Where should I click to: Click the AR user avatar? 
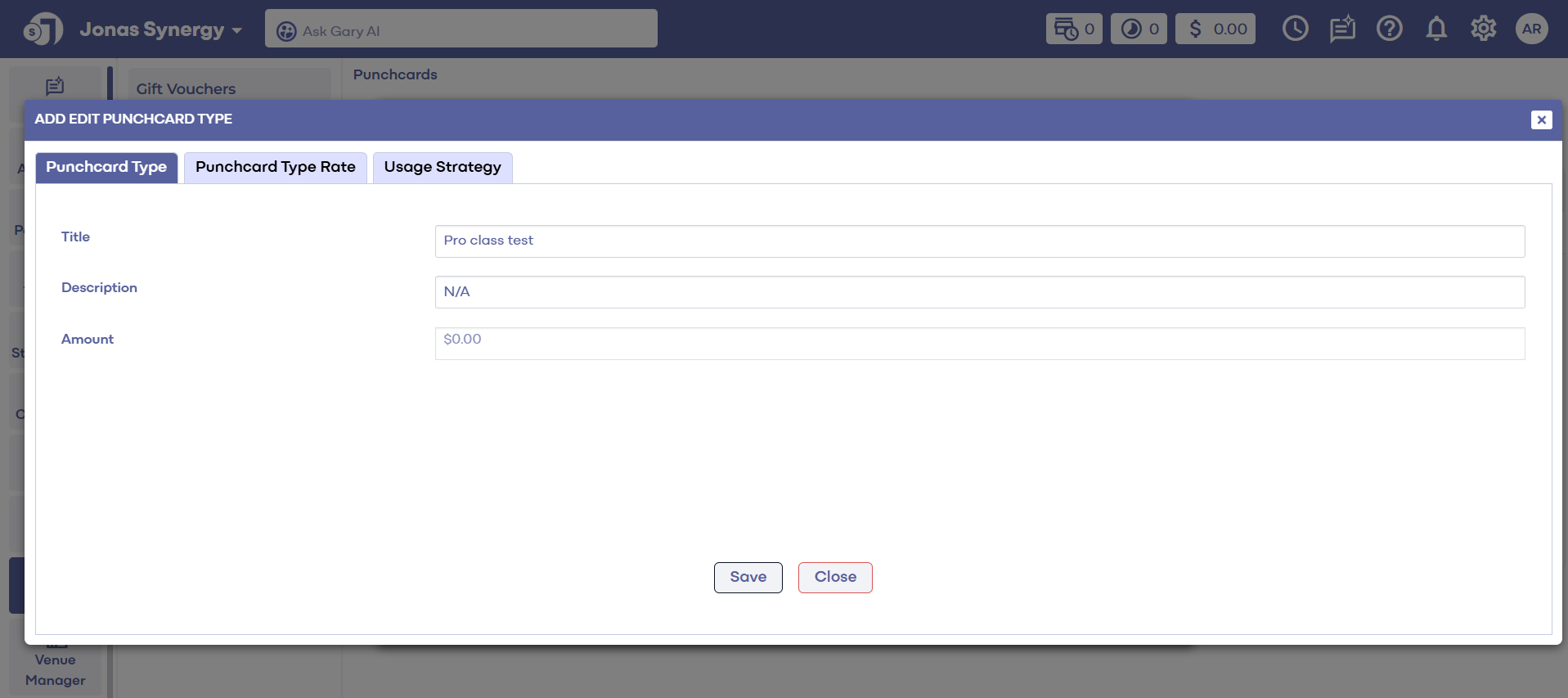point(1531,29)
